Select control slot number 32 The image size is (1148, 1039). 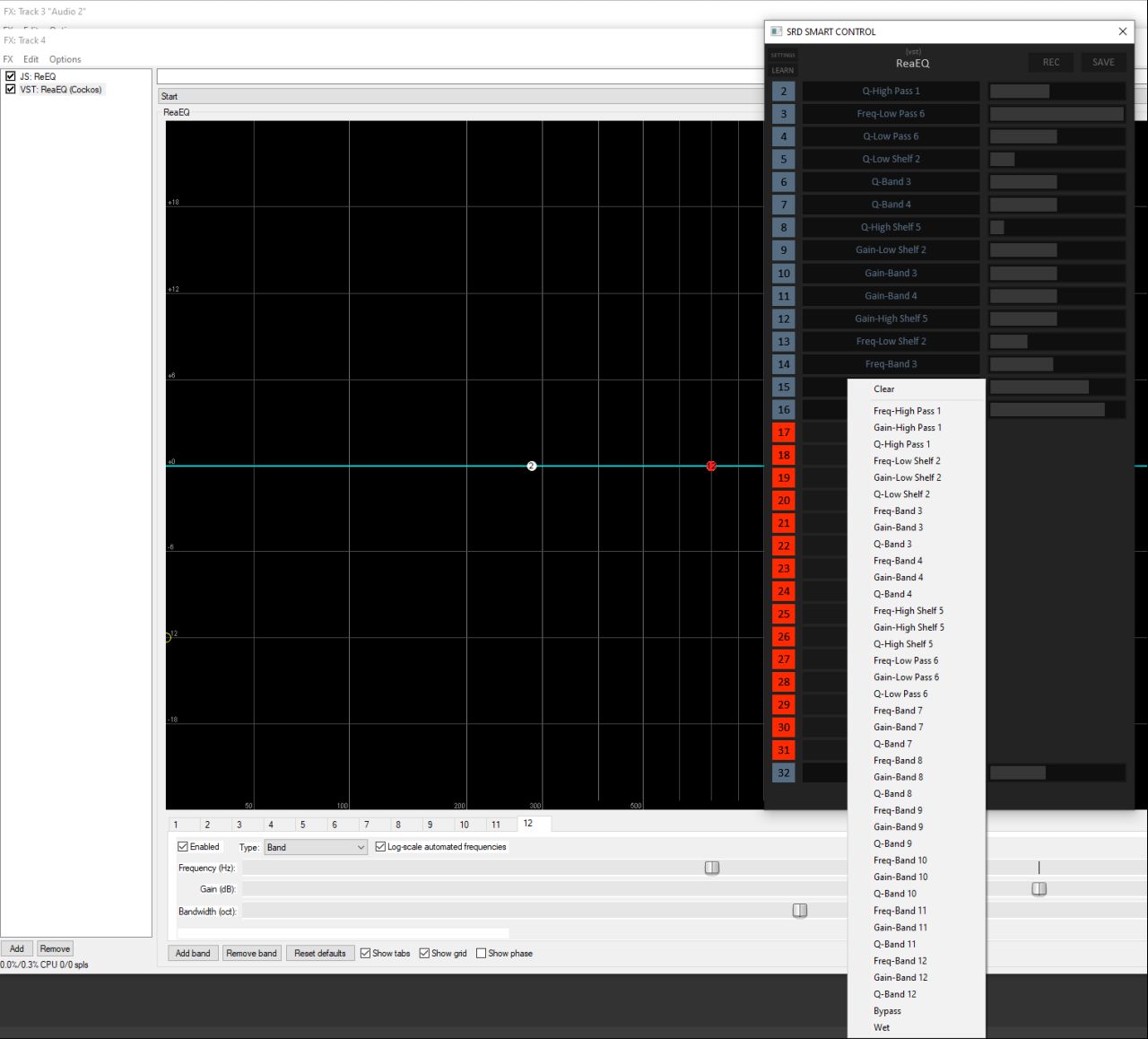click(x=784, y=773)
